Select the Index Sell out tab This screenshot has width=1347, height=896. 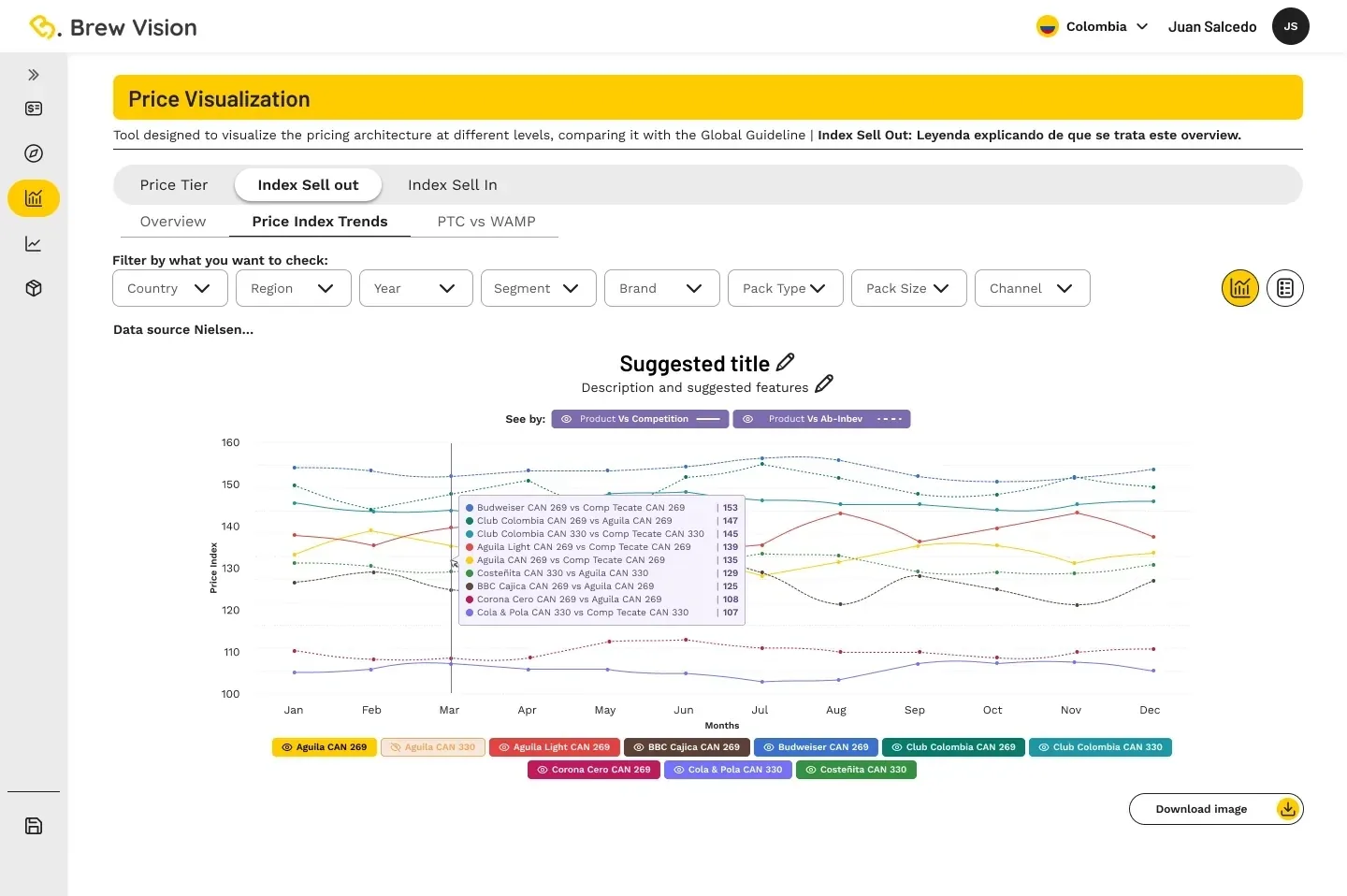pos(308,185)
